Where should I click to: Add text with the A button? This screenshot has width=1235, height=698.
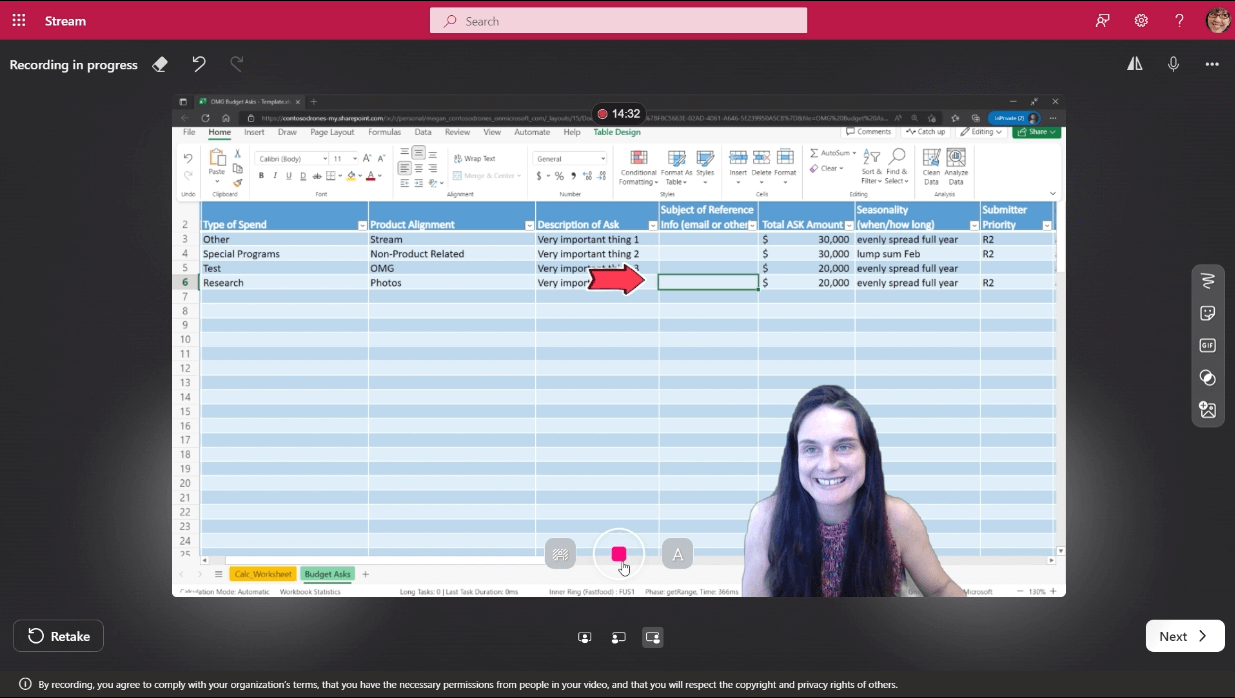[677, 553]
